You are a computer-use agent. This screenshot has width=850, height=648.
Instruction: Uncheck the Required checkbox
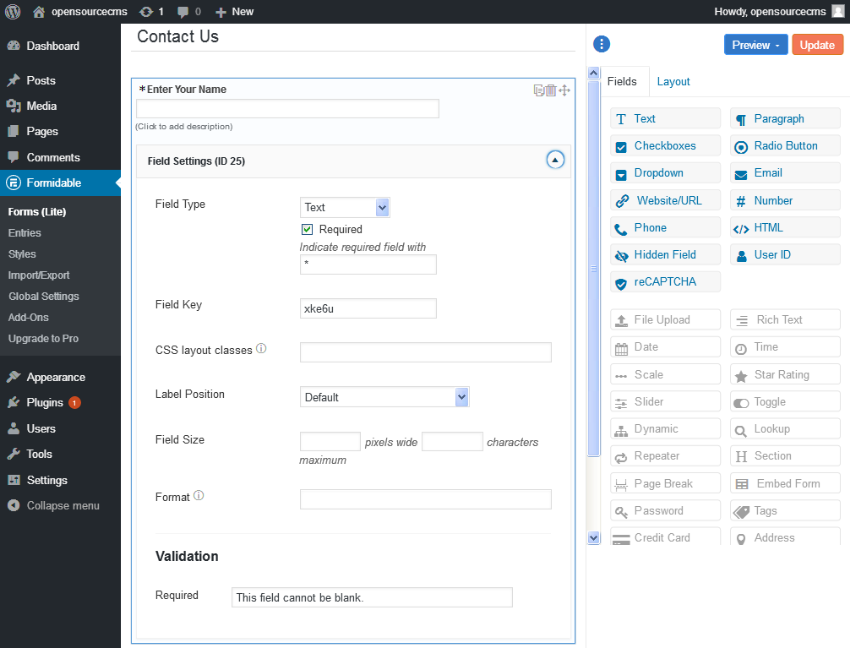click(307, 229)
